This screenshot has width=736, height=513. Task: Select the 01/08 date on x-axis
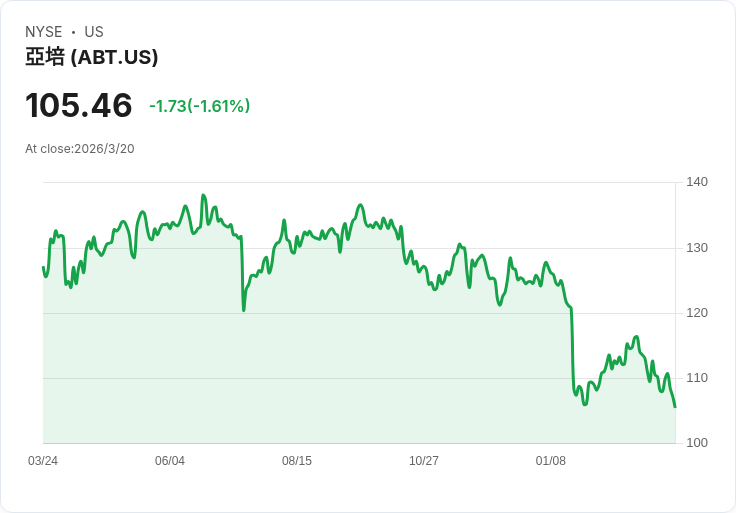[551, 461]
